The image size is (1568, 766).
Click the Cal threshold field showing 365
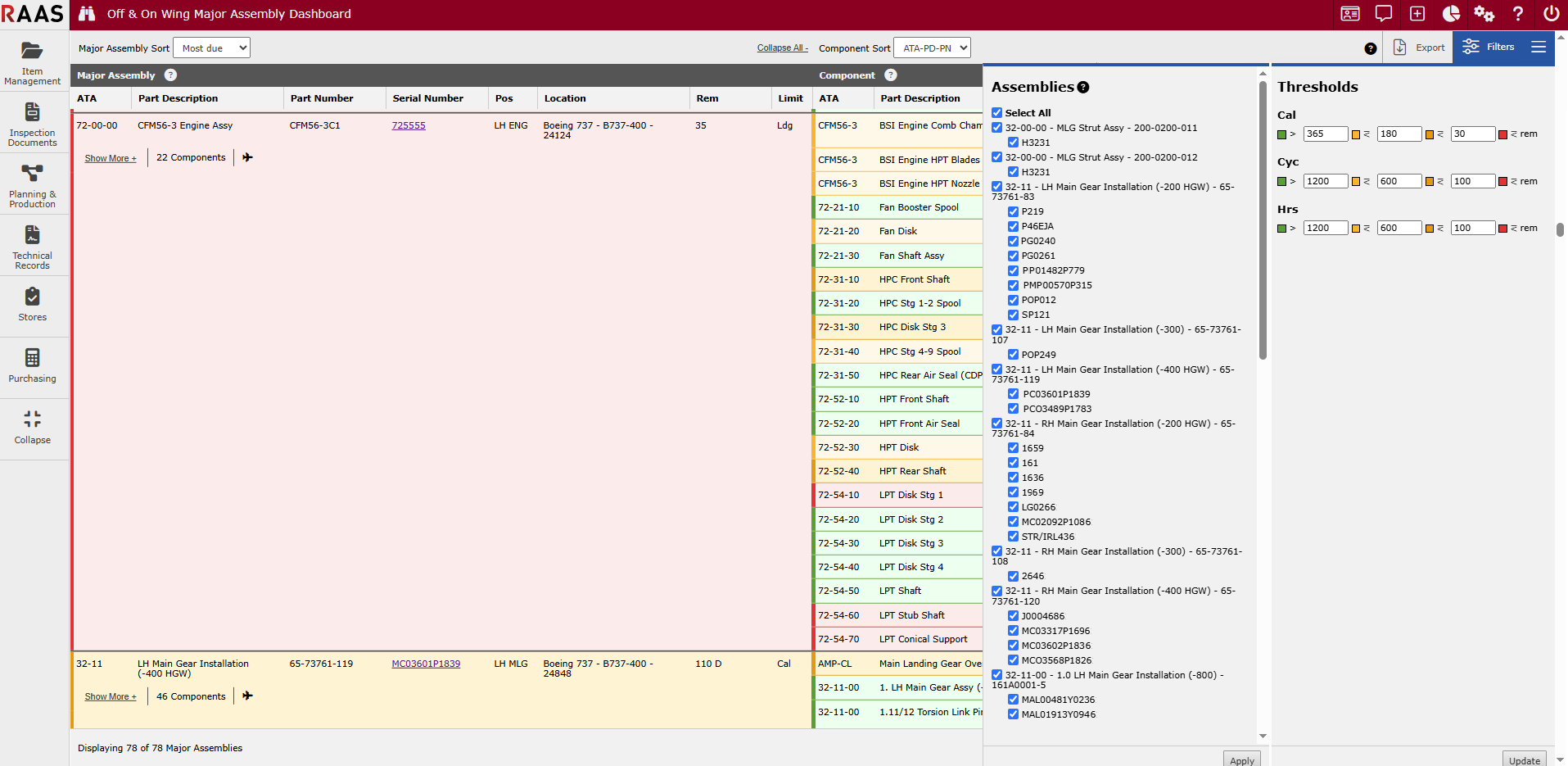pos(1325,134)
